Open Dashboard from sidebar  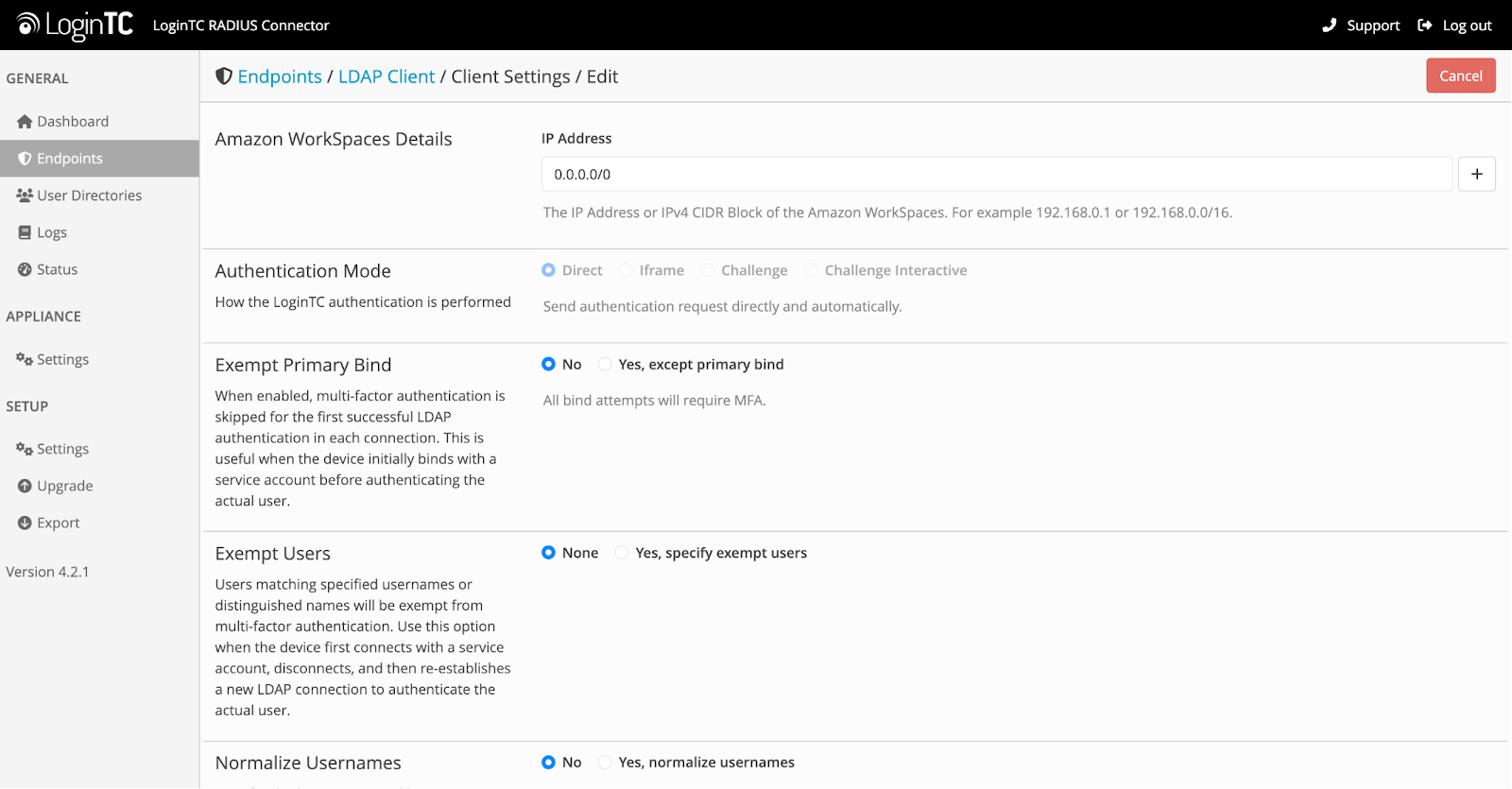(x=99, y=121)
